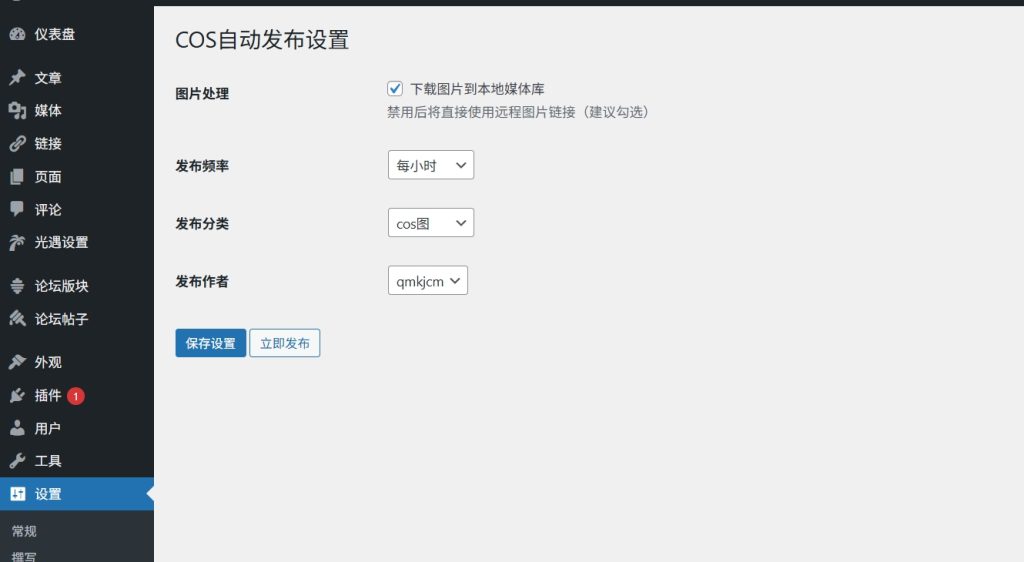Open 工具 menu item
The width and height of the screenshot is (1024, 562).
[x=76, y=461]
